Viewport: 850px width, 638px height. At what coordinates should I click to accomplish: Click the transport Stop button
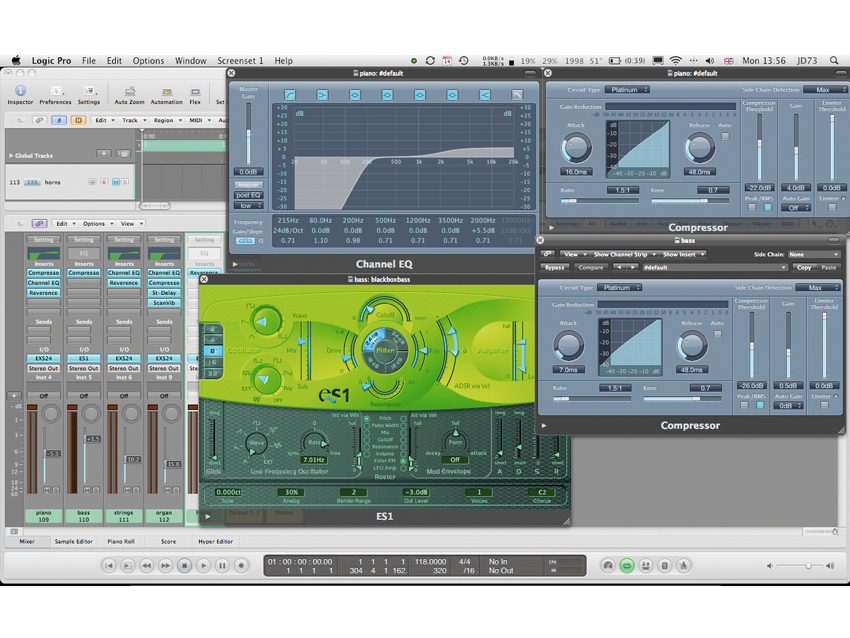point(184,565)
